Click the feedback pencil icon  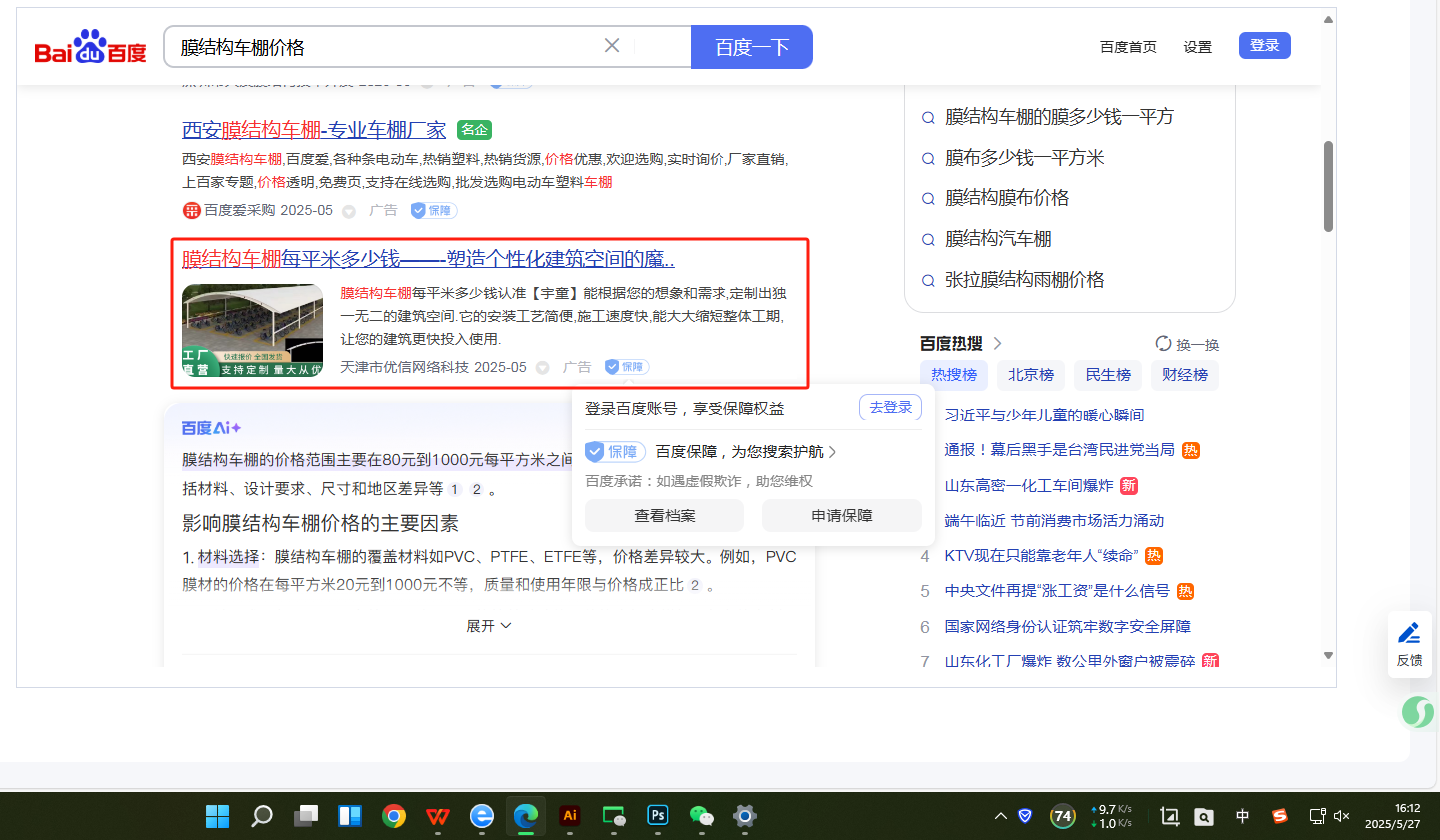tap(1409, 633)
